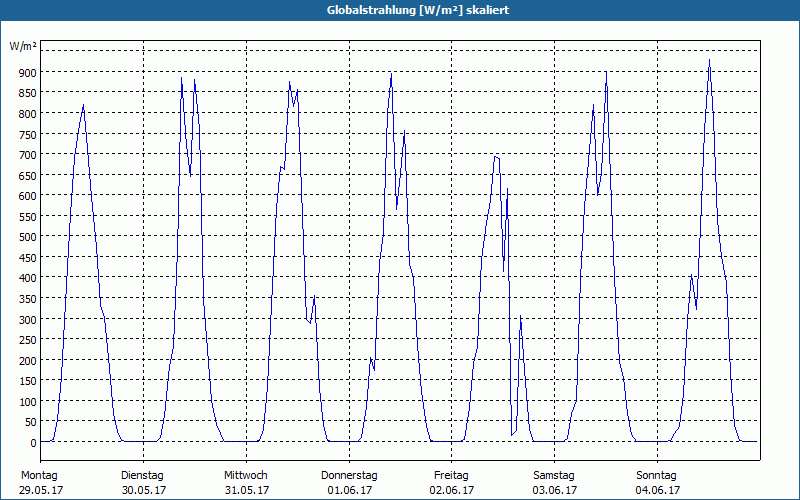Click the date label 30.05.17
Image resolution: width=800 pixels, height=500 pixels.
pos(144,490)
